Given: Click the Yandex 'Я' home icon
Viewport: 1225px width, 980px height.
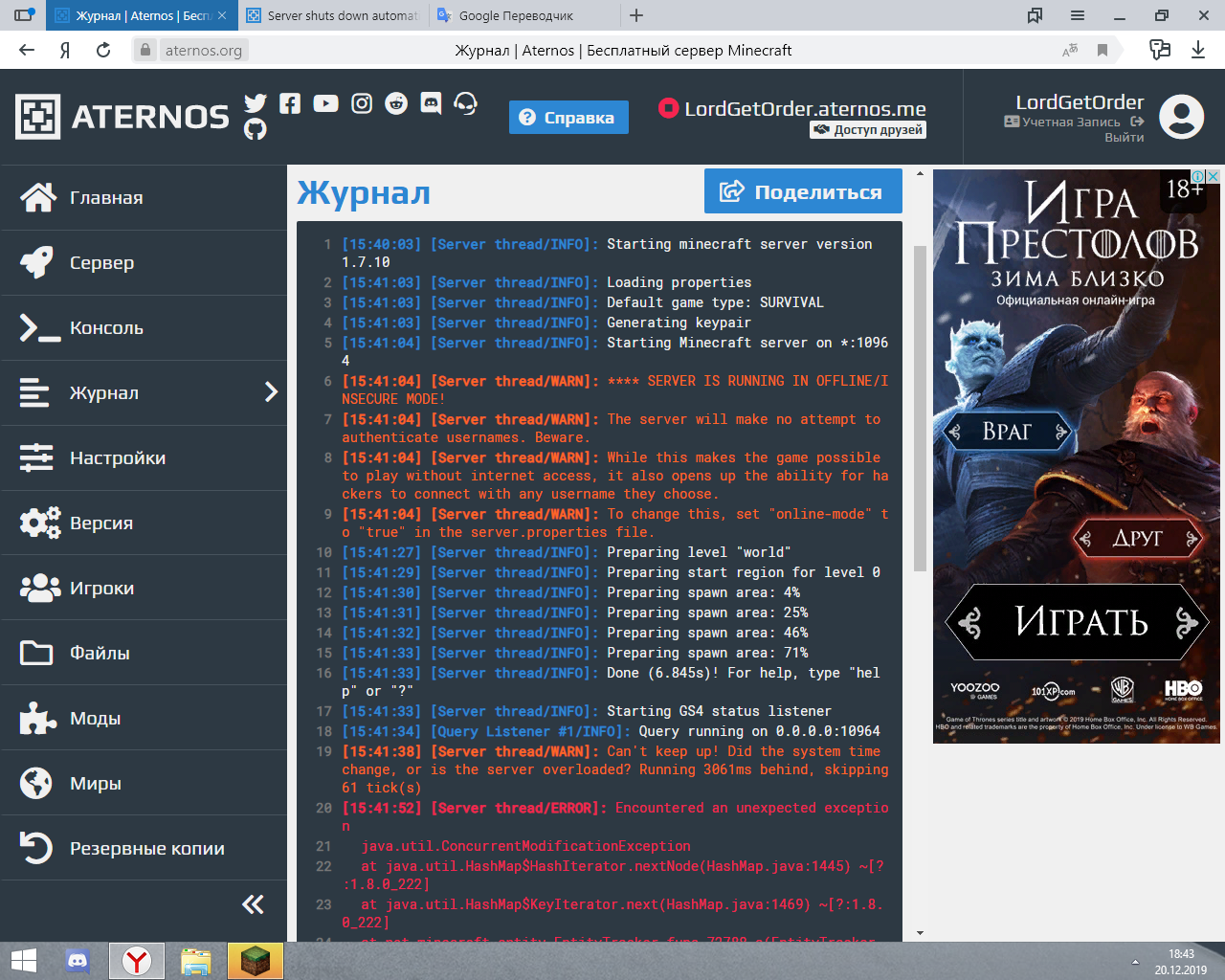Looking at the screenshot, I should click(65, 50).
